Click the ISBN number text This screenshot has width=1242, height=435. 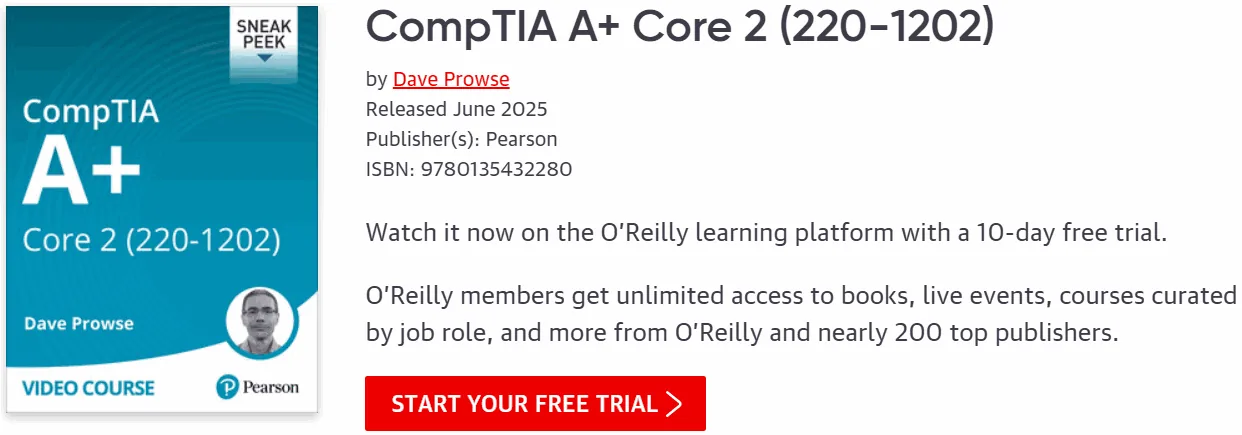pos(469,169)
